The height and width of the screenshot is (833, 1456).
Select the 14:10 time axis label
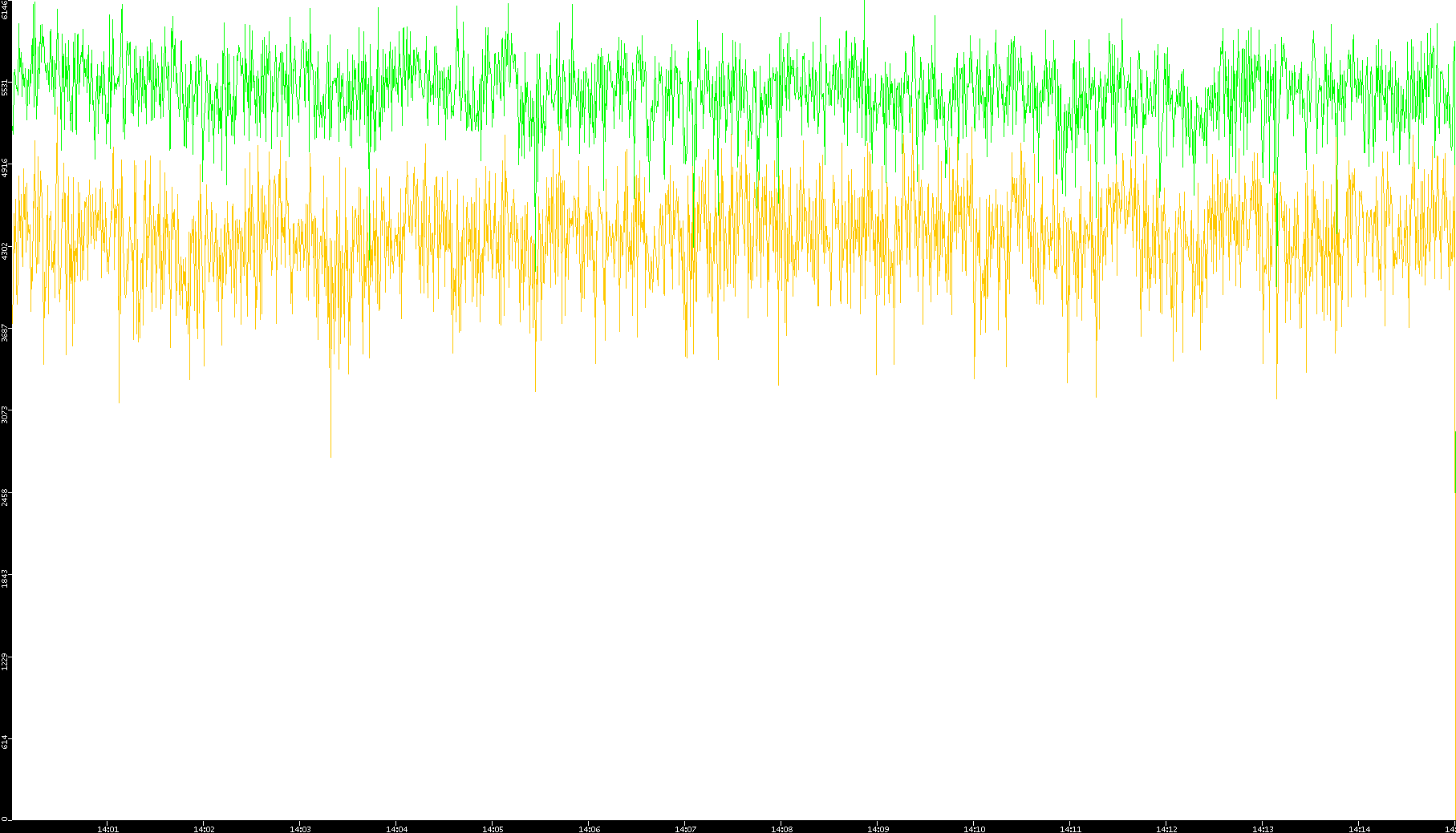[x=974, y=828]
